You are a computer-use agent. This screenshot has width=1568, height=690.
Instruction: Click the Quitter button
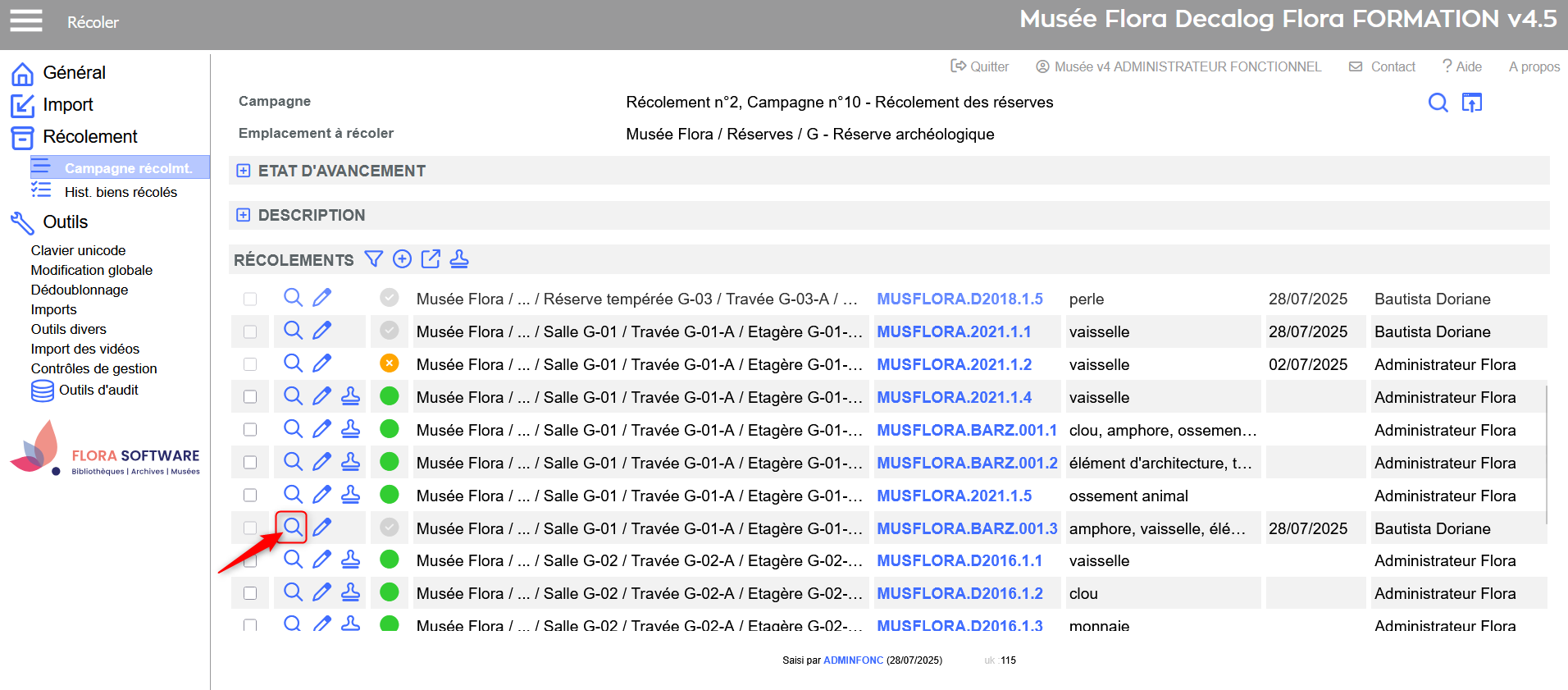[979, 66]
